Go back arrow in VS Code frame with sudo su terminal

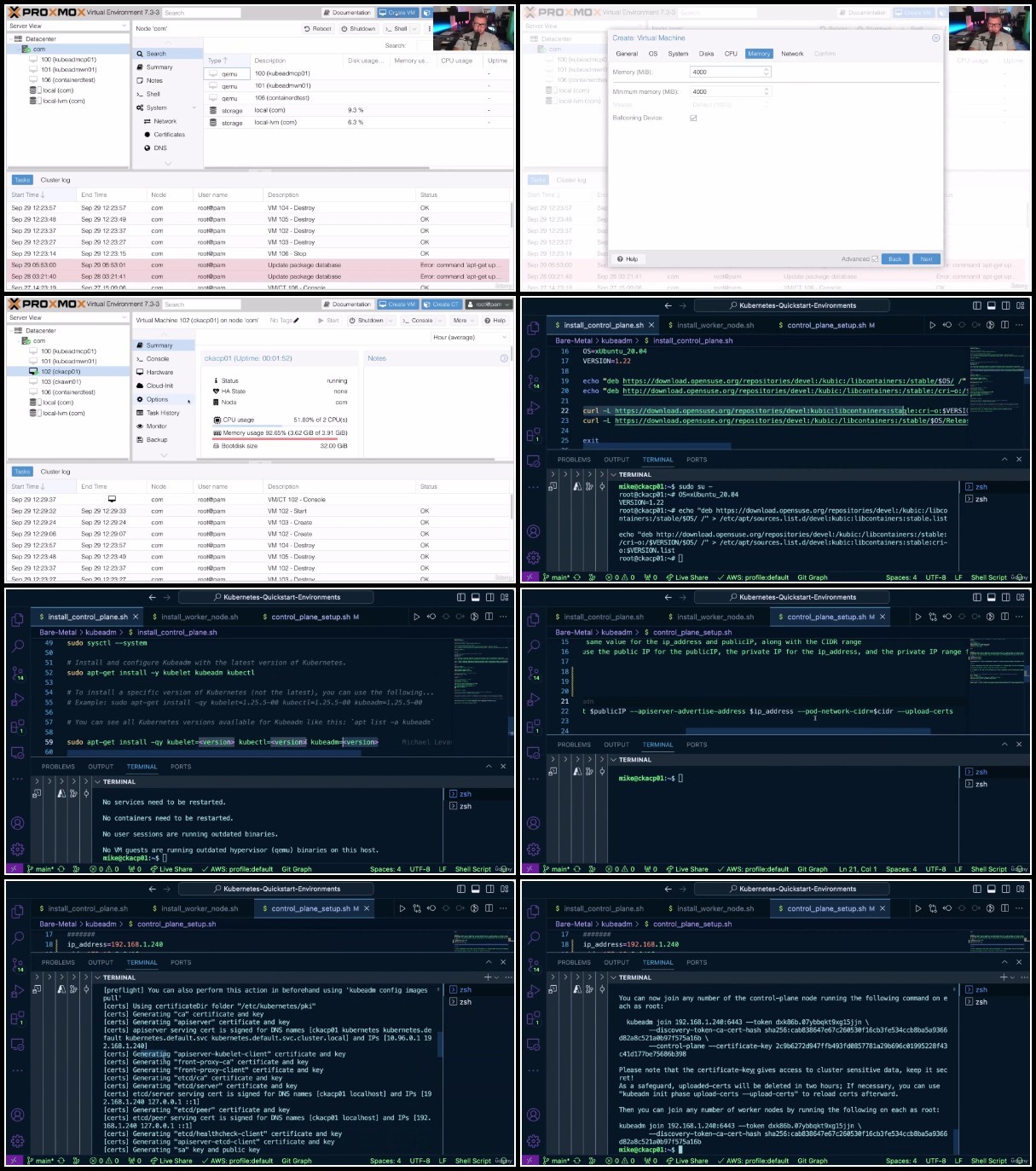pos(668,305)
